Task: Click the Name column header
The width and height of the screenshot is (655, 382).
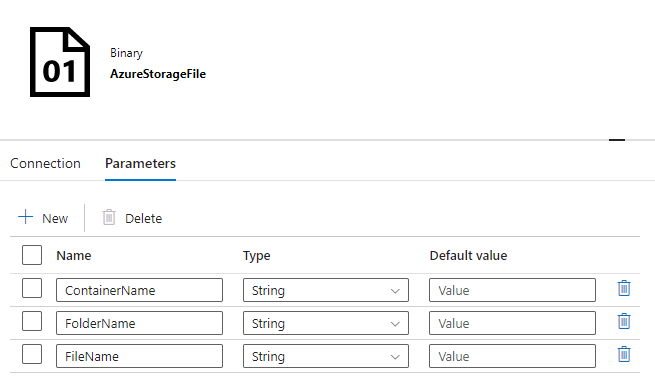Action: 74,255
